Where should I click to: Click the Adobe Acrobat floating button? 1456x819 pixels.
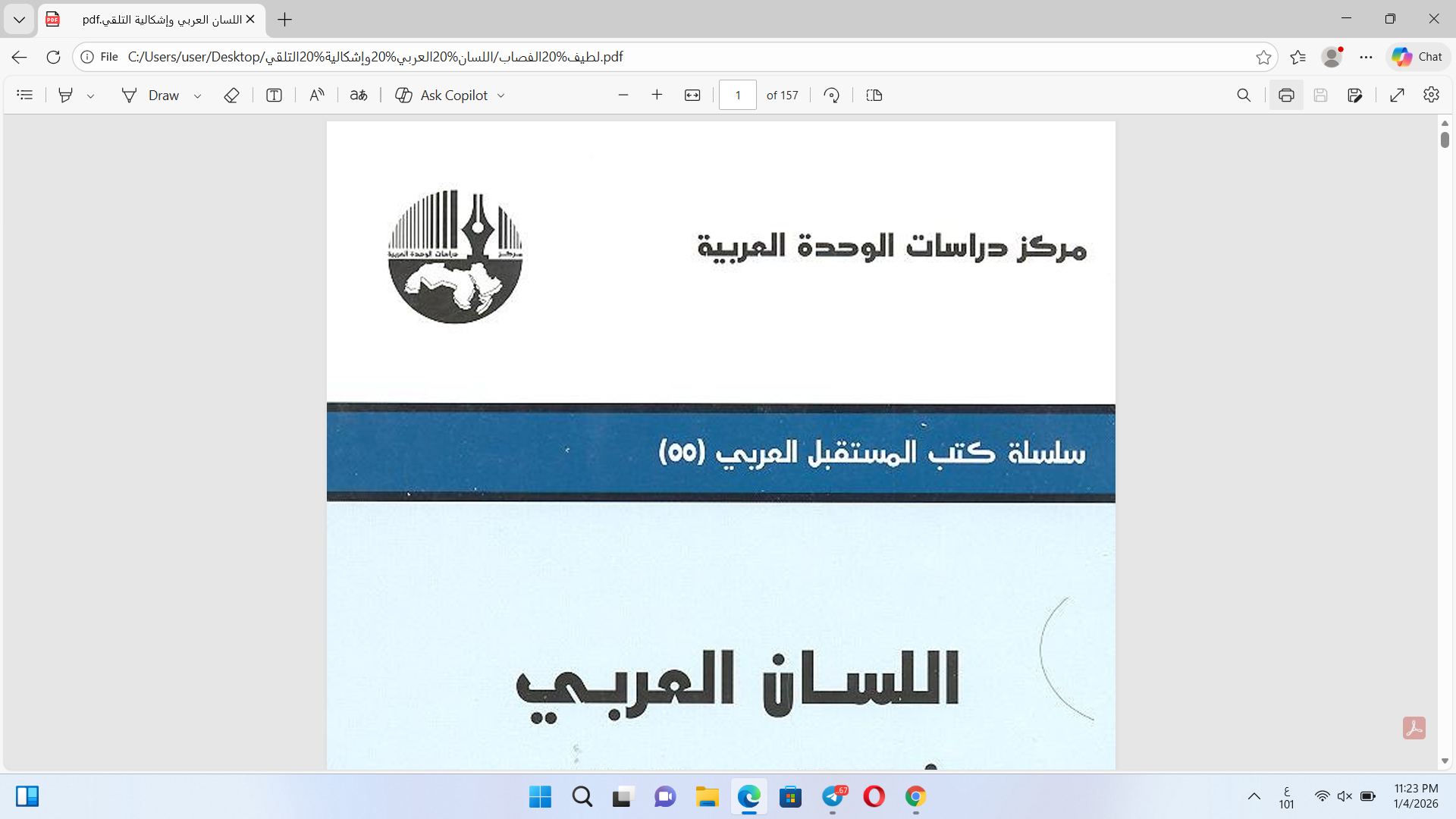click(1414, 728)
